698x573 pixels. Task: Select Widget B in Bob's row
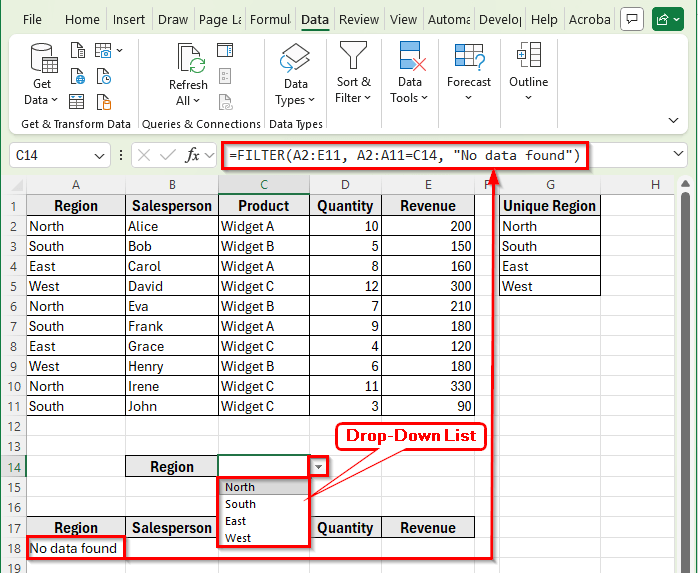(x=264, y=246)
